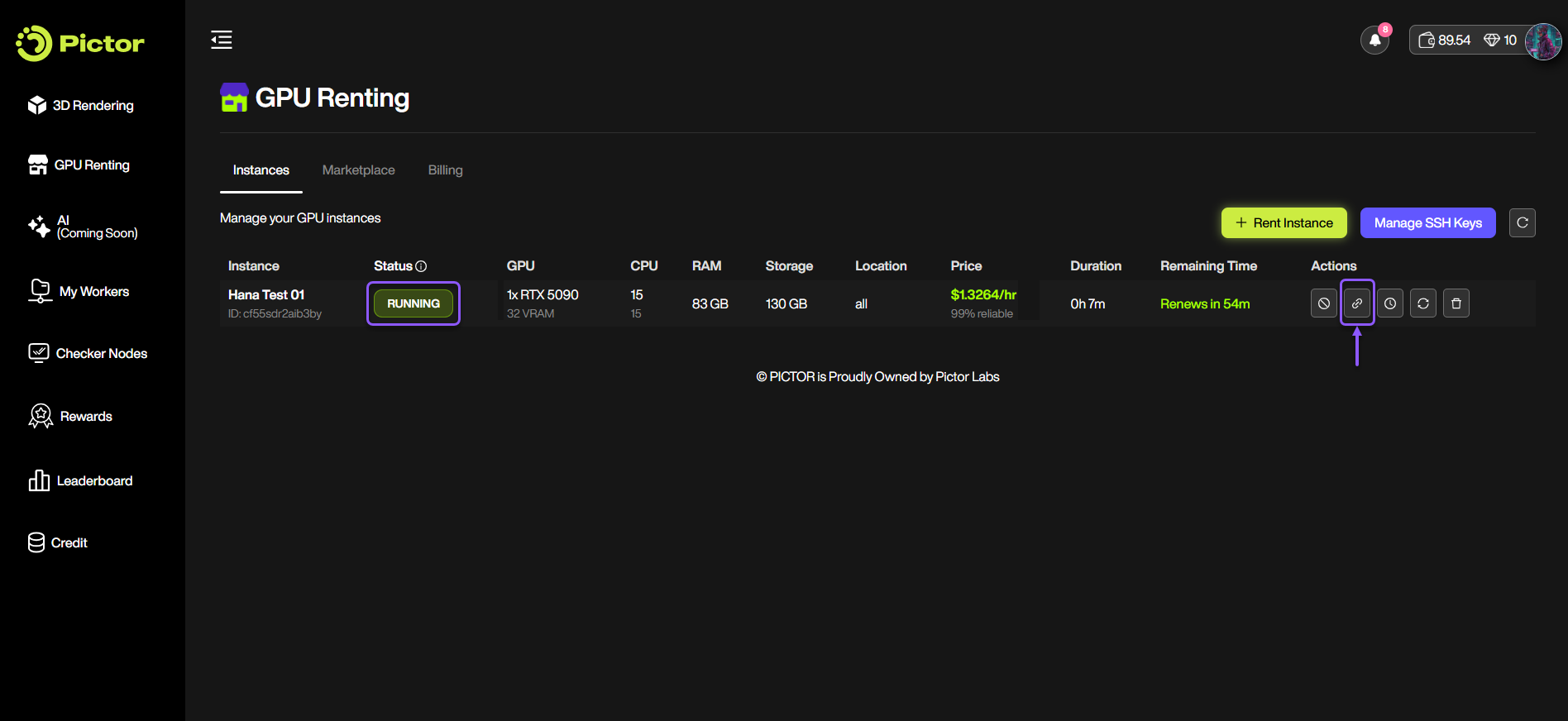Click the clock icon in instance actions
Viewport: 1568px width, 721px height.
pos(1389,303)
